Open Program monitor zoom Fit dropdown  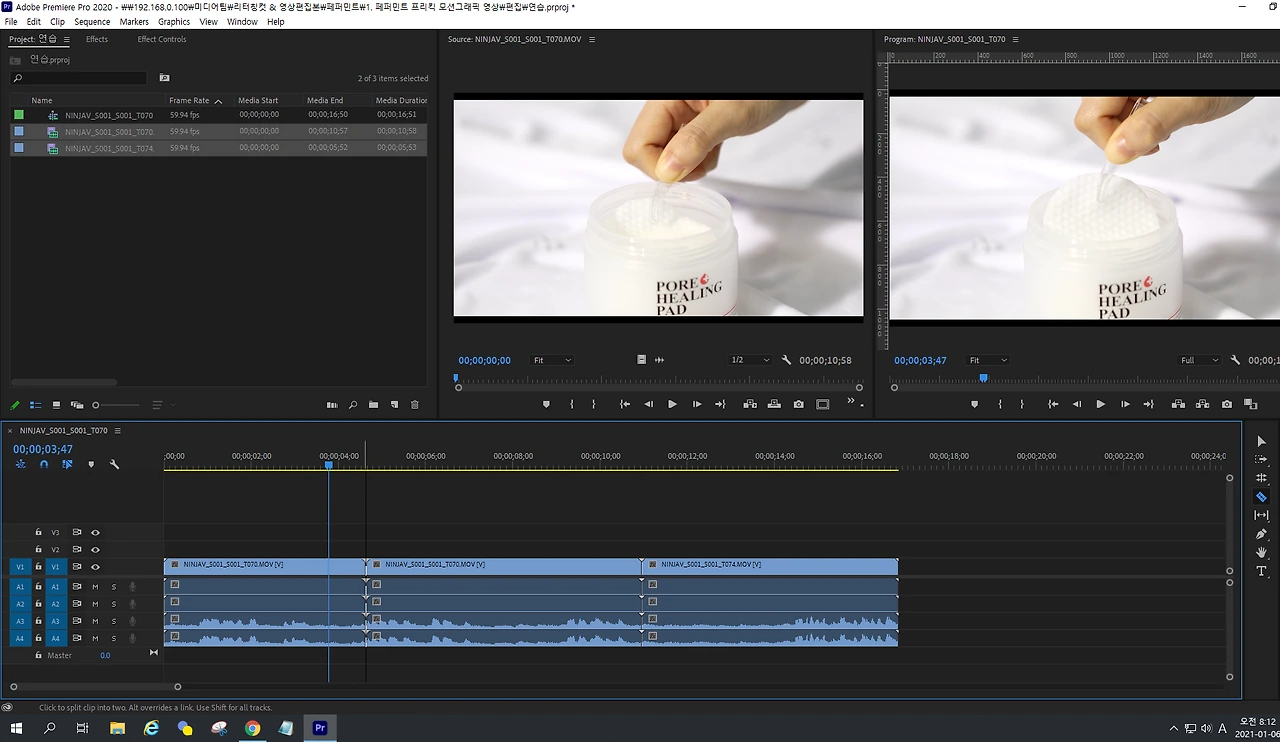point(988,360)
